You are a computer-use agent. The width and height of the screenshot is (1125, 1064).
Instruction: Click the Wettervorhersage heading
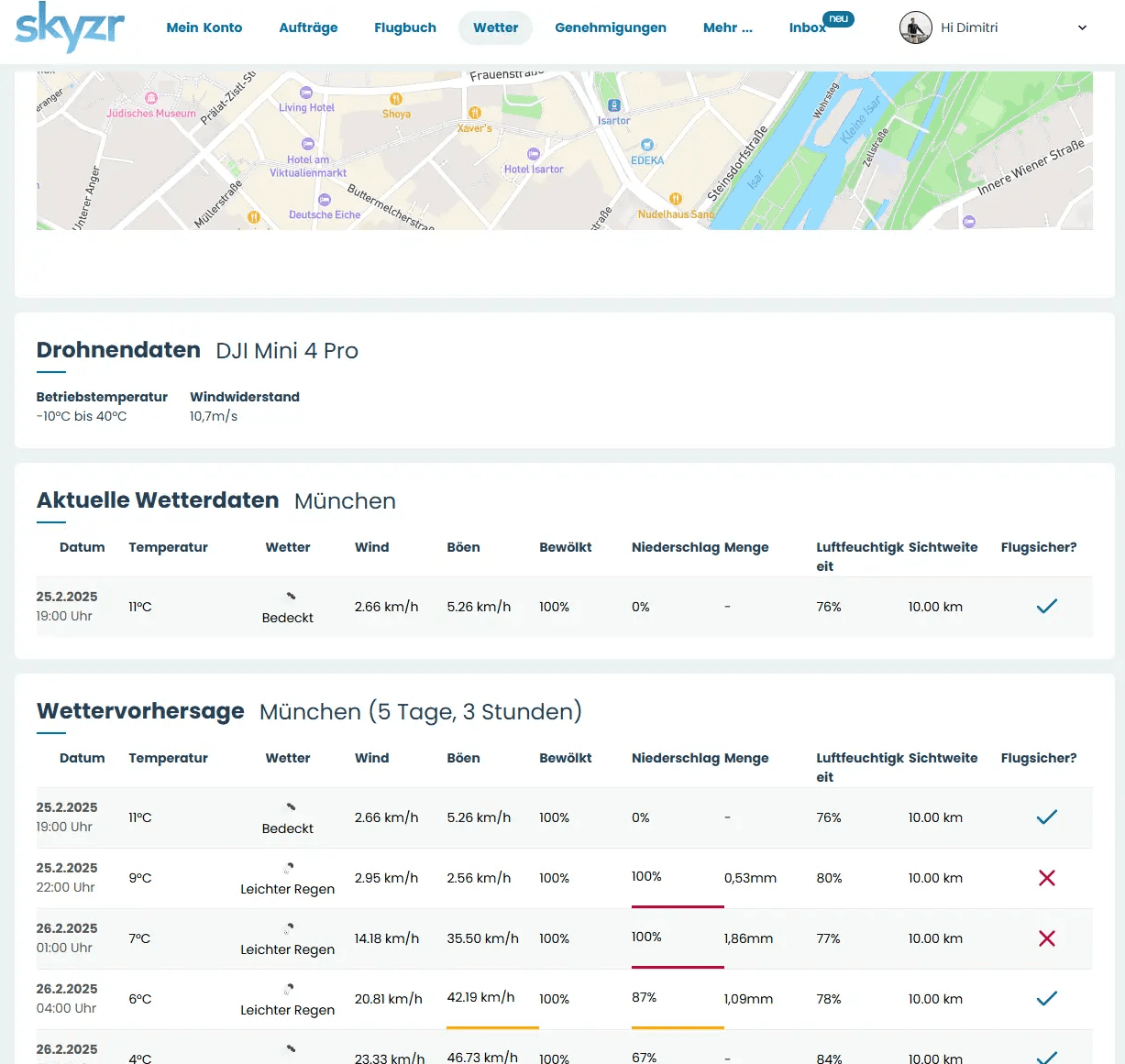click(140, 711)
